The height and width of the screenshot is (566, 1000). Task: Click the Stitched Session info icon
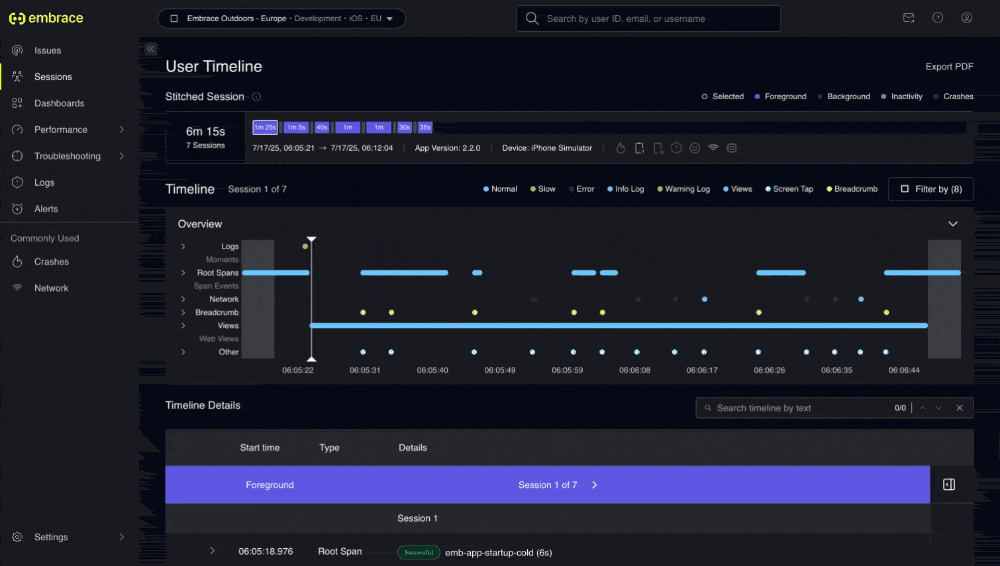tap(256, 97)
